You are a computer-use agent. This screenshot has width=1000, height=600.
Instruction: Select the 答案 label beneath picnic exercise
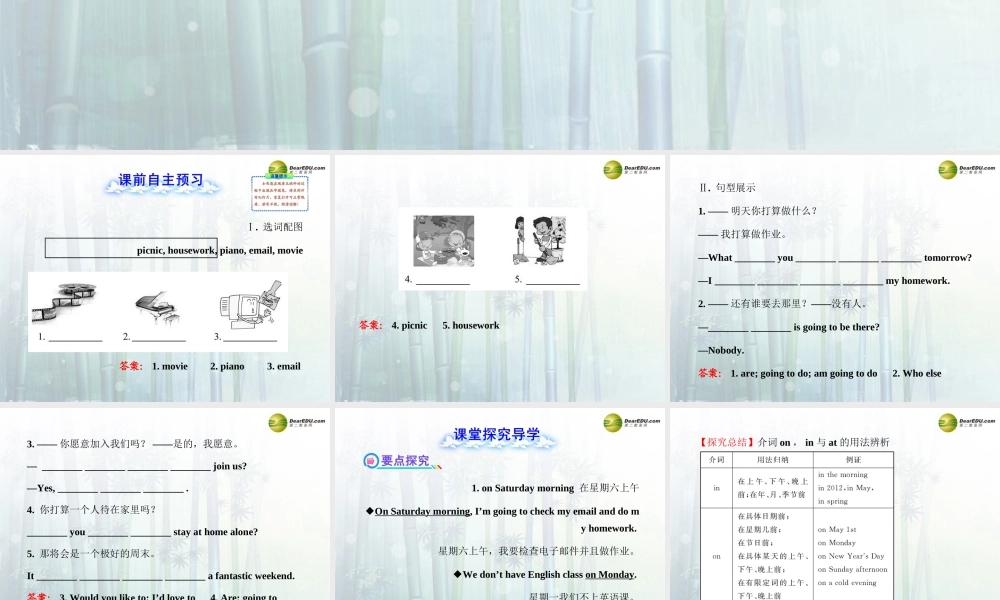pyautogui.click(x=368, y=325)
